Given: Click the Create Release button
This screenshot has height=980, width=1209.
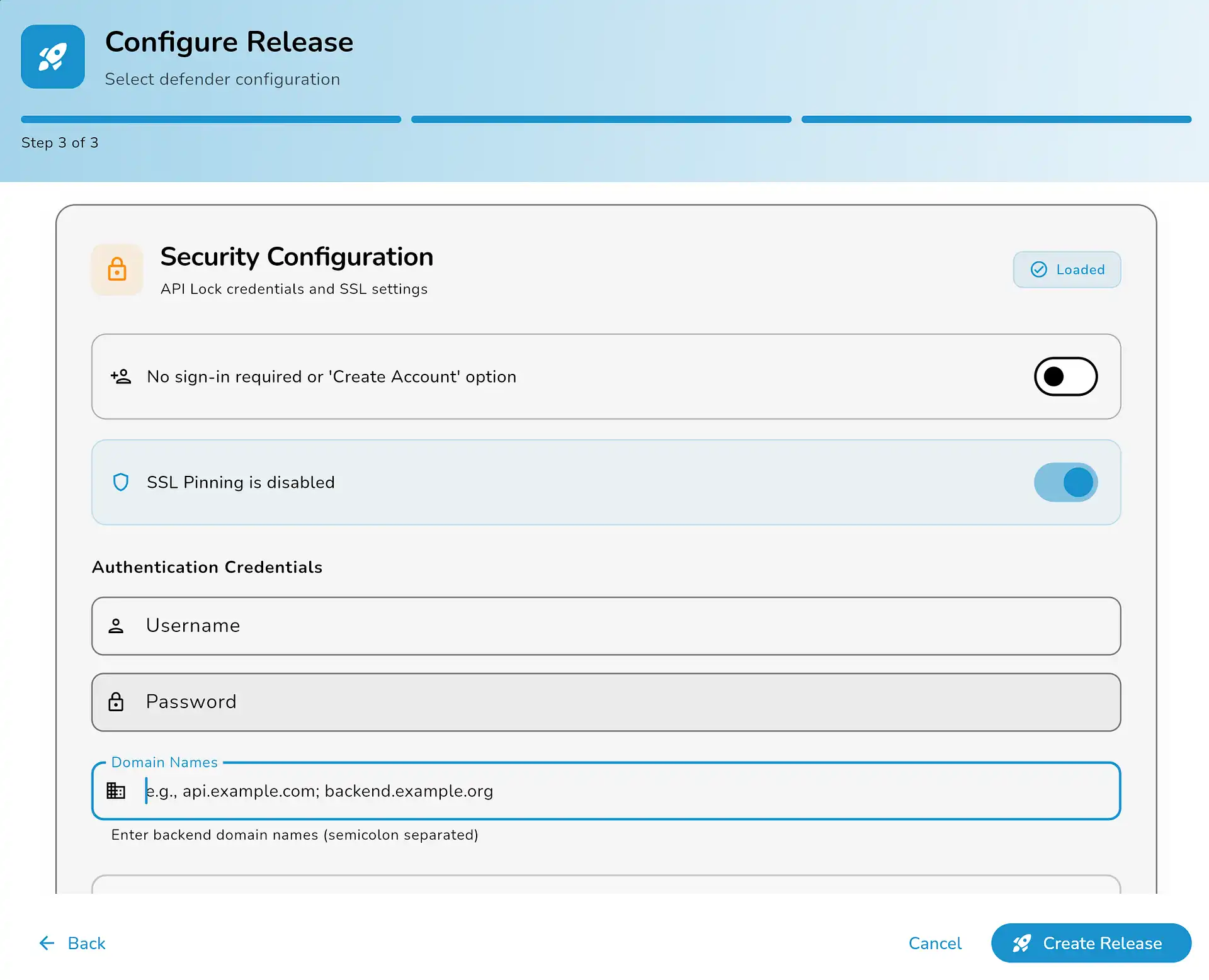Looking at the screenshot, I should point(1091,943).
